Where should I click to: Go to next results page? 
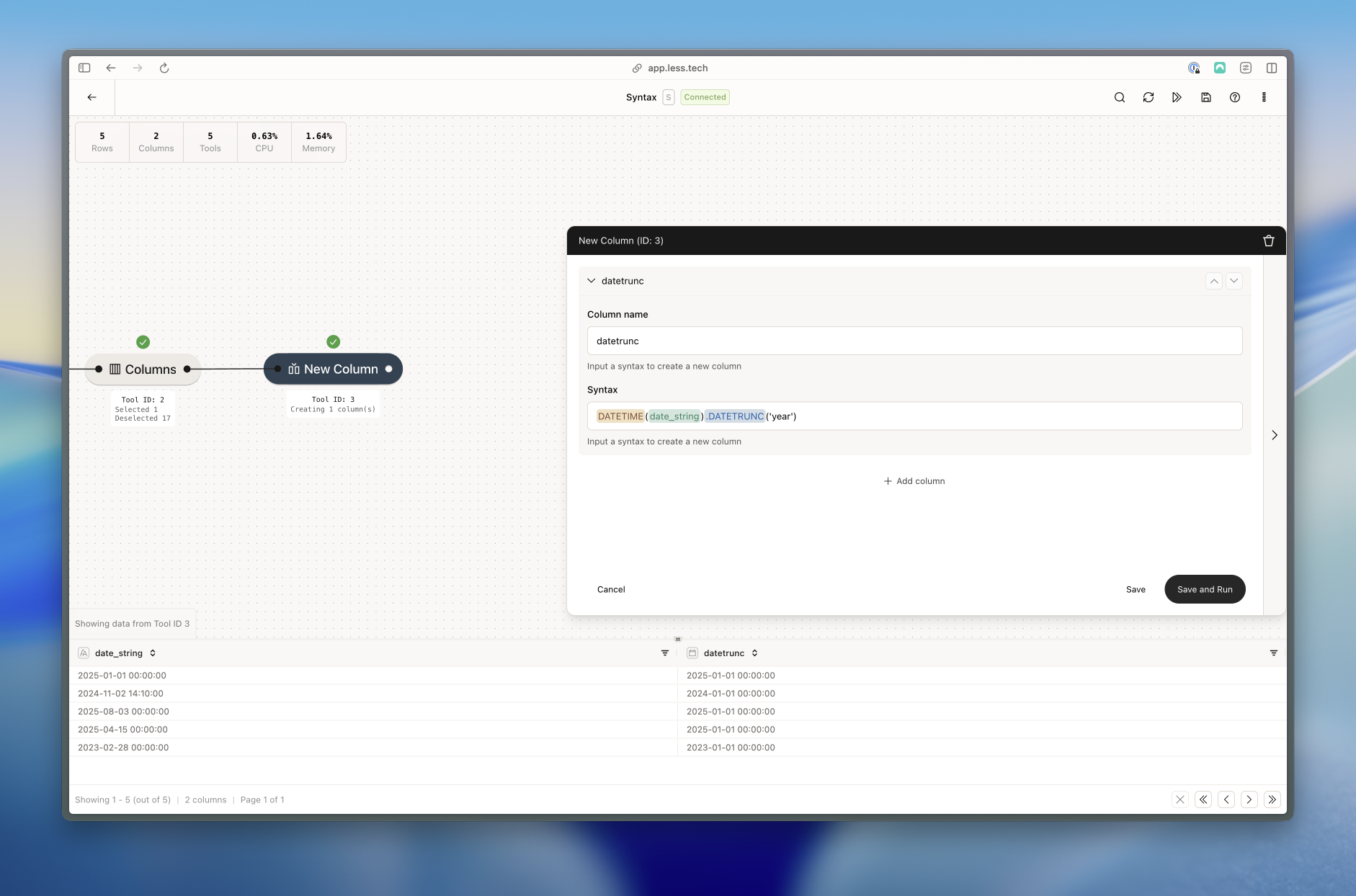(1249, 799)
